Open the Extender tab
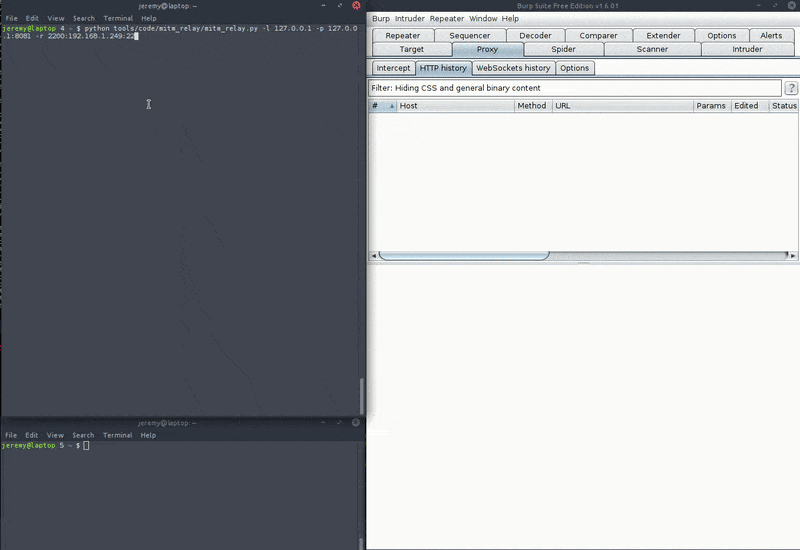This screenshot has height=550, width=800. pyautogui.click(x=663, y=35)
